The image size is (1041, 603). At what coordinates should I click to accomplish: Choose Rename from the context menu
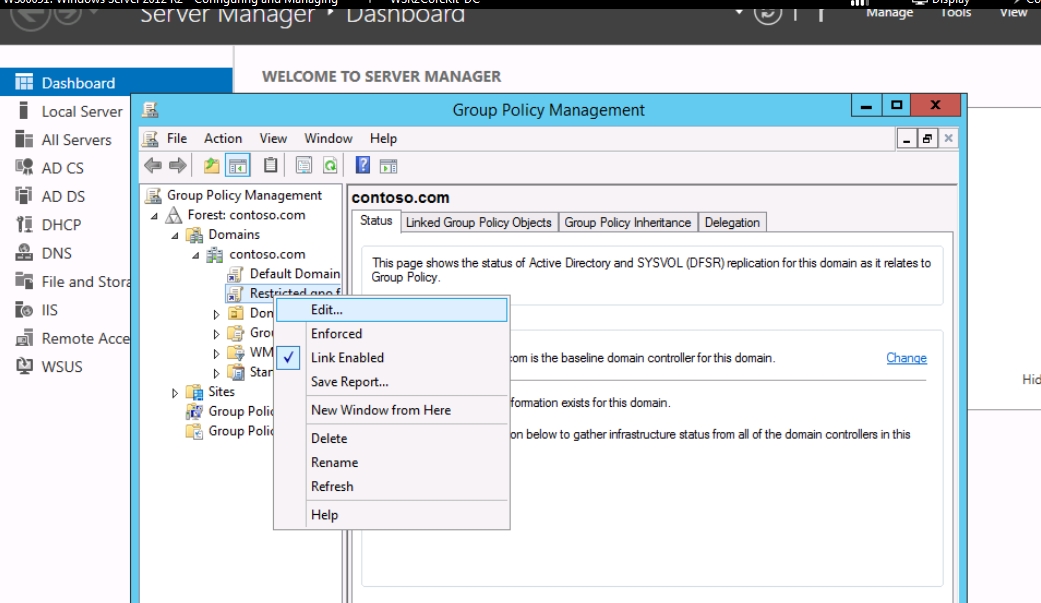click(x=392, y=462)
